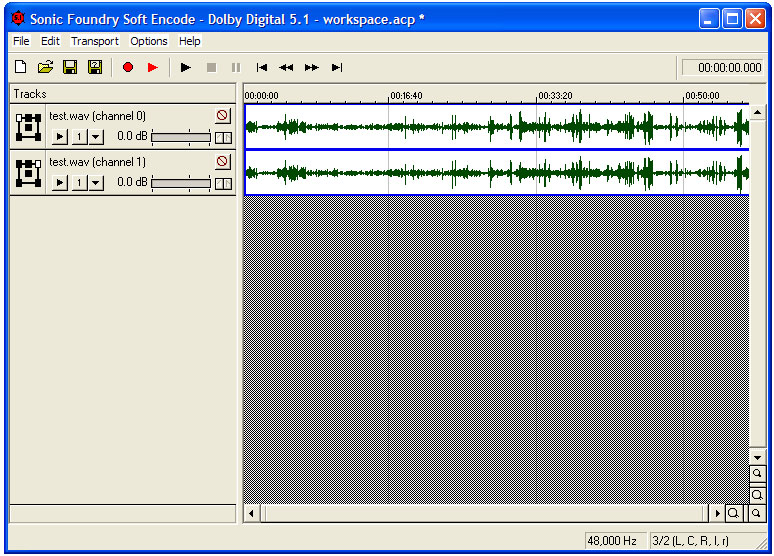This screenshot has height=556, width=774.
Task: Click the large magnifier in the vertical zoom controls
Action: pyautogui.click(x=757, y=495)
